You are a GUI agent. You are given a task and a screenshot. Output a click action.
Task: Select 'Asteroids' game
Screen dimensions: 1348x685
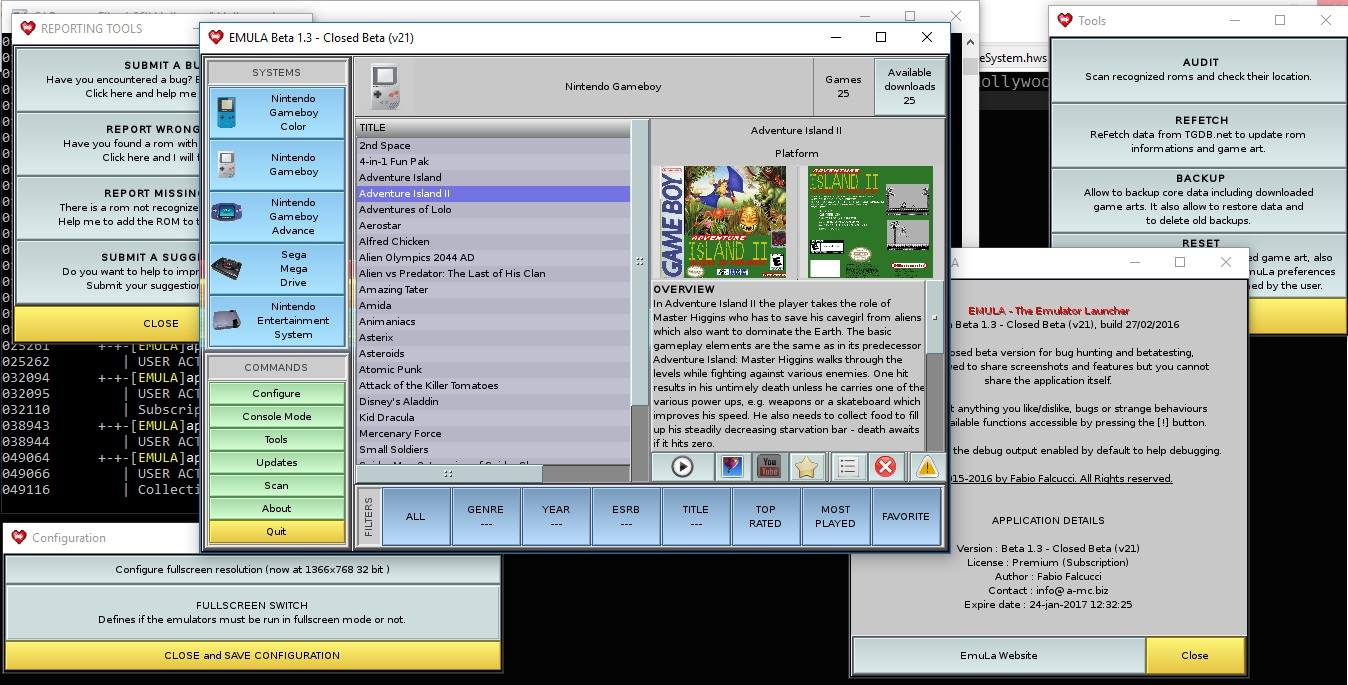coord(494,353)
